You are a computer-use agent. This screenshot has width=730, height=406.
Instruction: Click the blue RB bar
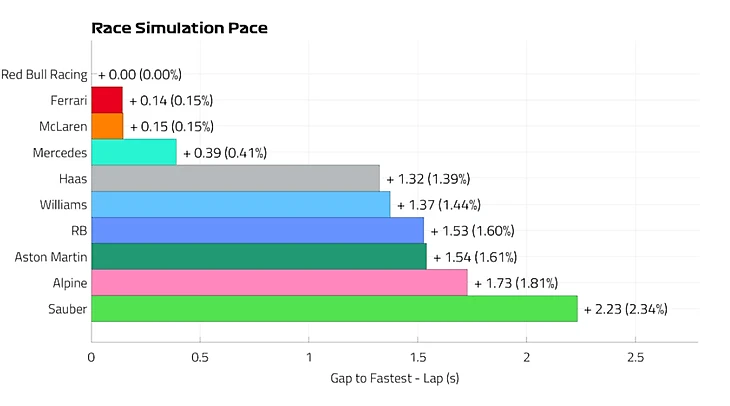pos(257,231)
